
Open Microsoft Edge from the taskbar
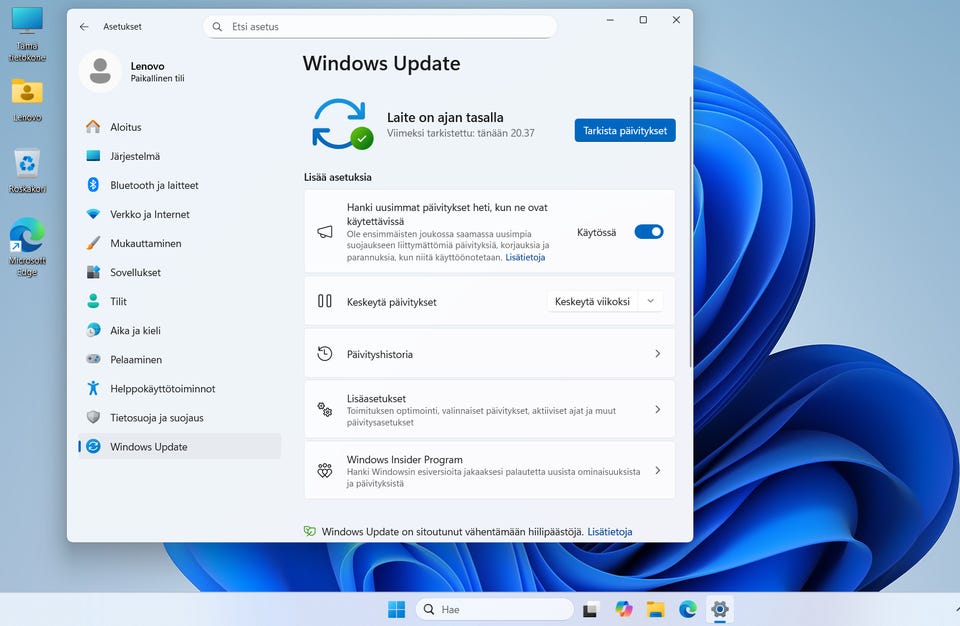click(688, 609)
